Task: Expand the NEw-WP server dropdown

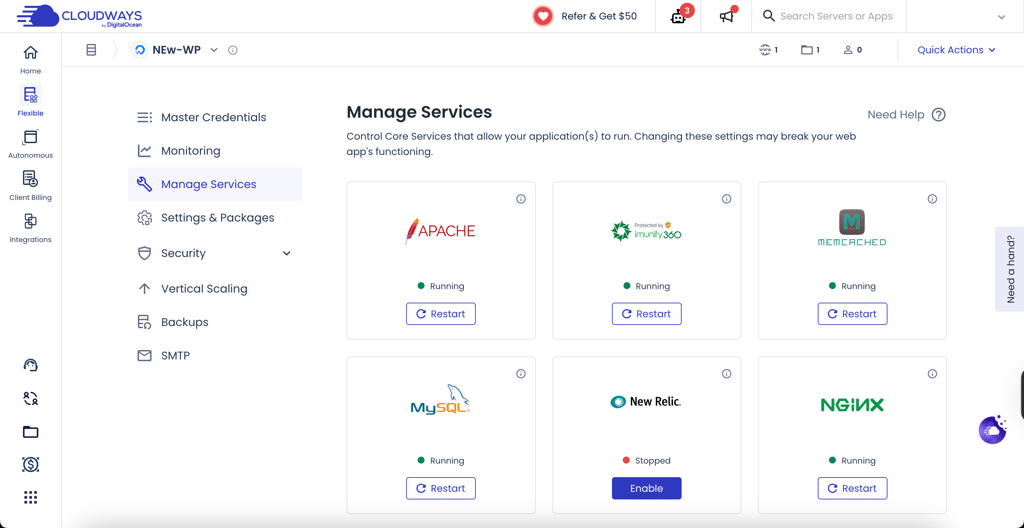Action: pos(214,50)
